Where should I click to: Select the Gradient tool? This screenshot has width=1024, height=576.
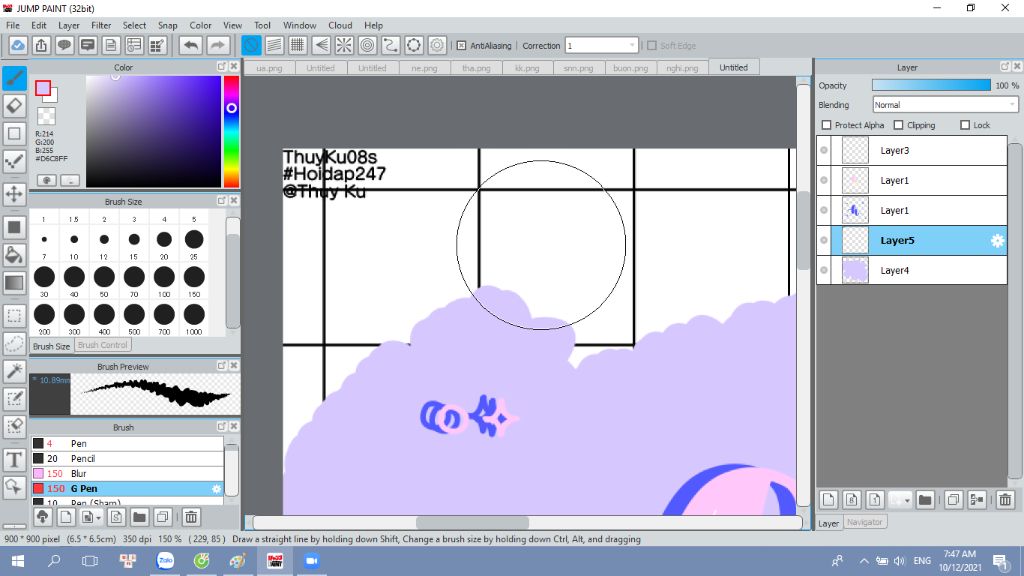(x=14, y=283)
